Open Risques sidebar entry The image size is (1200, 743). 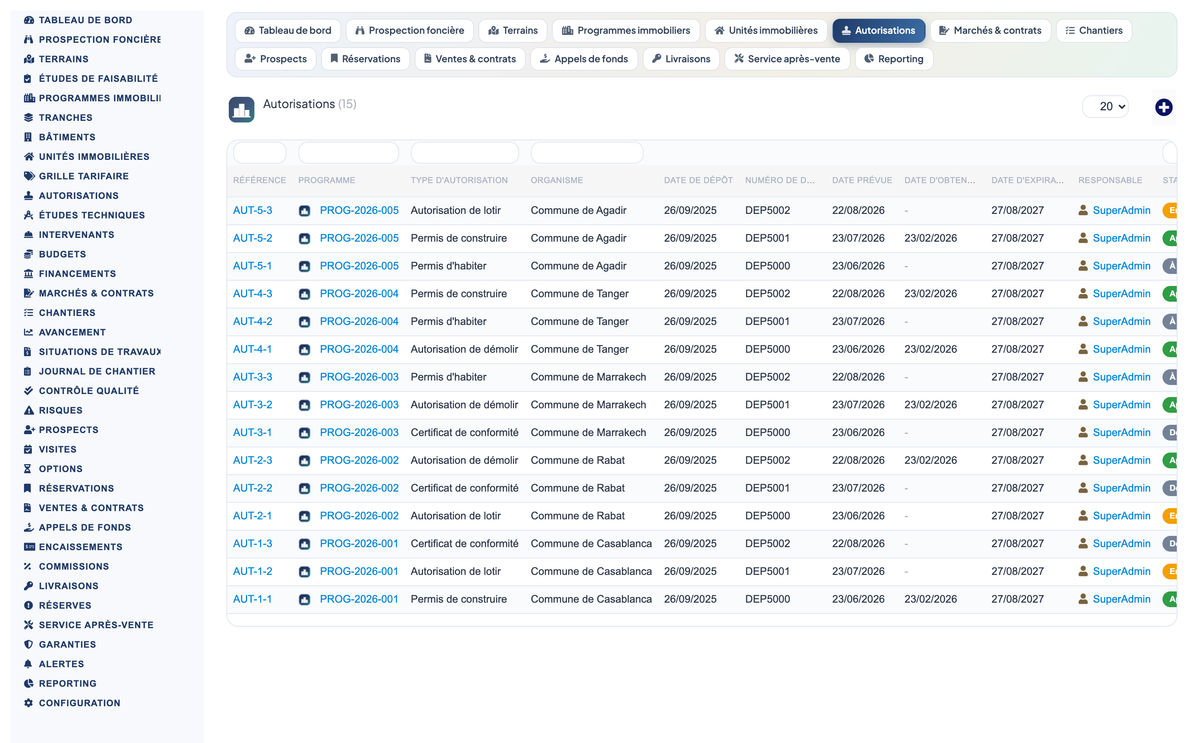[x=60, y=410]
